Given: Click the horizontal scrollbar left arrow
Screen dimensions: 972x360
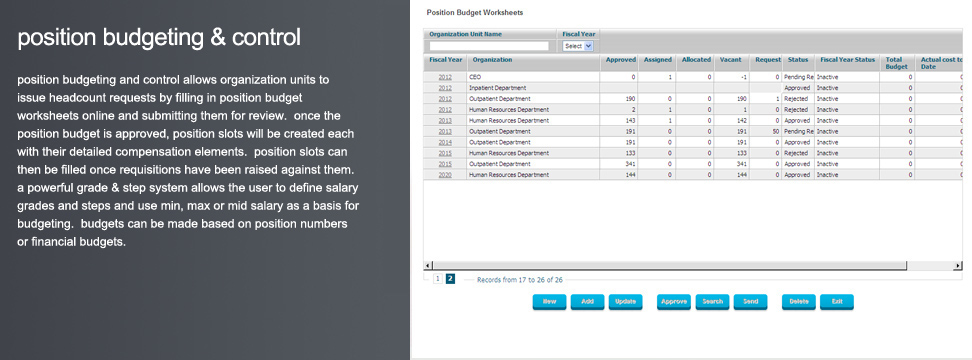Looking at the screenshot, I should tap(427, 266).
